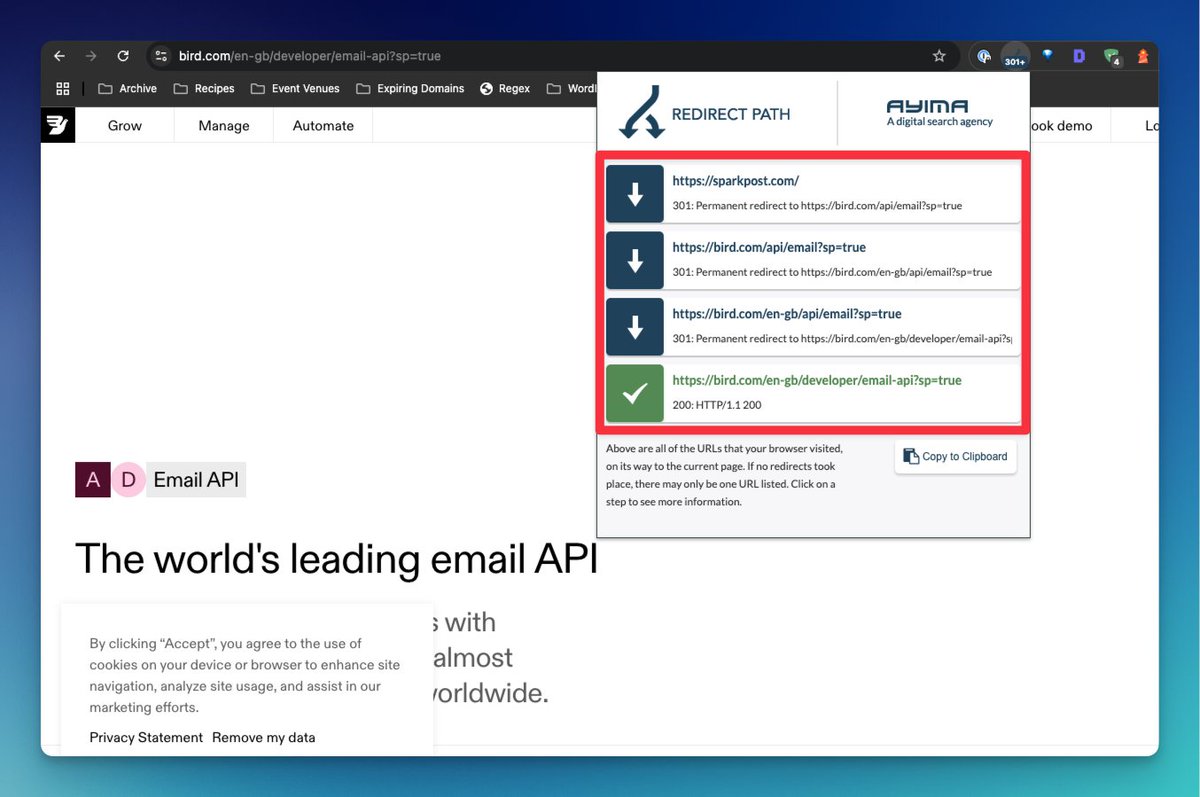Select the green developer/email-api URL step

coord(813,393)
